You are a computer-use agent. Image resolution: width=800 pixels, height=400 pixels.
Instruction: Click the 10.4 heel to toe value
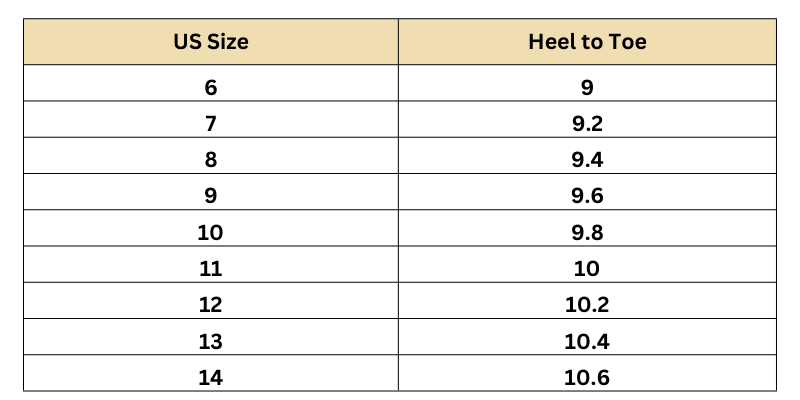coord(587,342)
